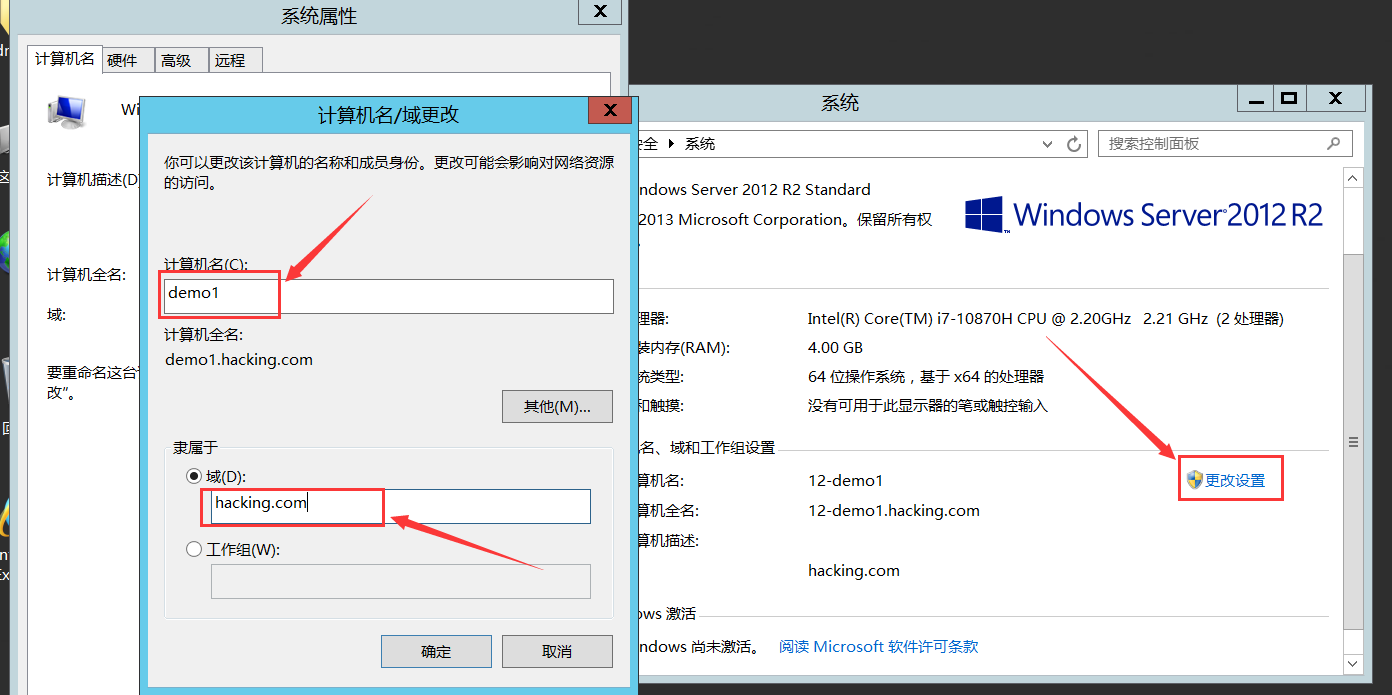Click the 其他(M)... button
This screenshot has height=695, width=1392.
pos(557,406)
